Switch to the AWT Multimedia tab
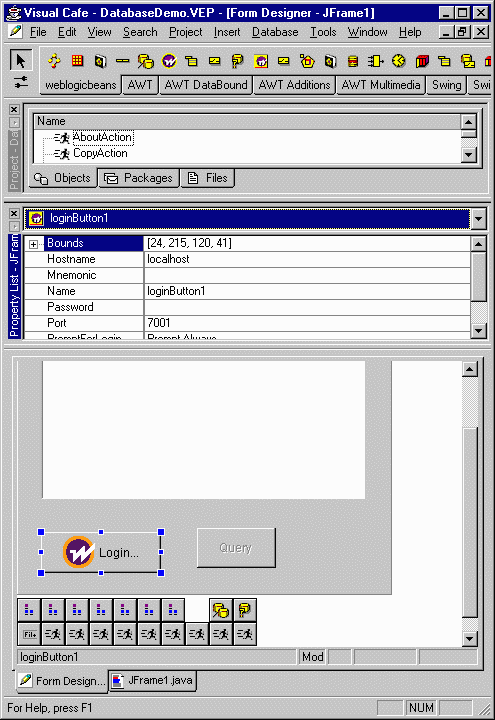The width and height of the screenshot is (495, 720). pos(381,85)
